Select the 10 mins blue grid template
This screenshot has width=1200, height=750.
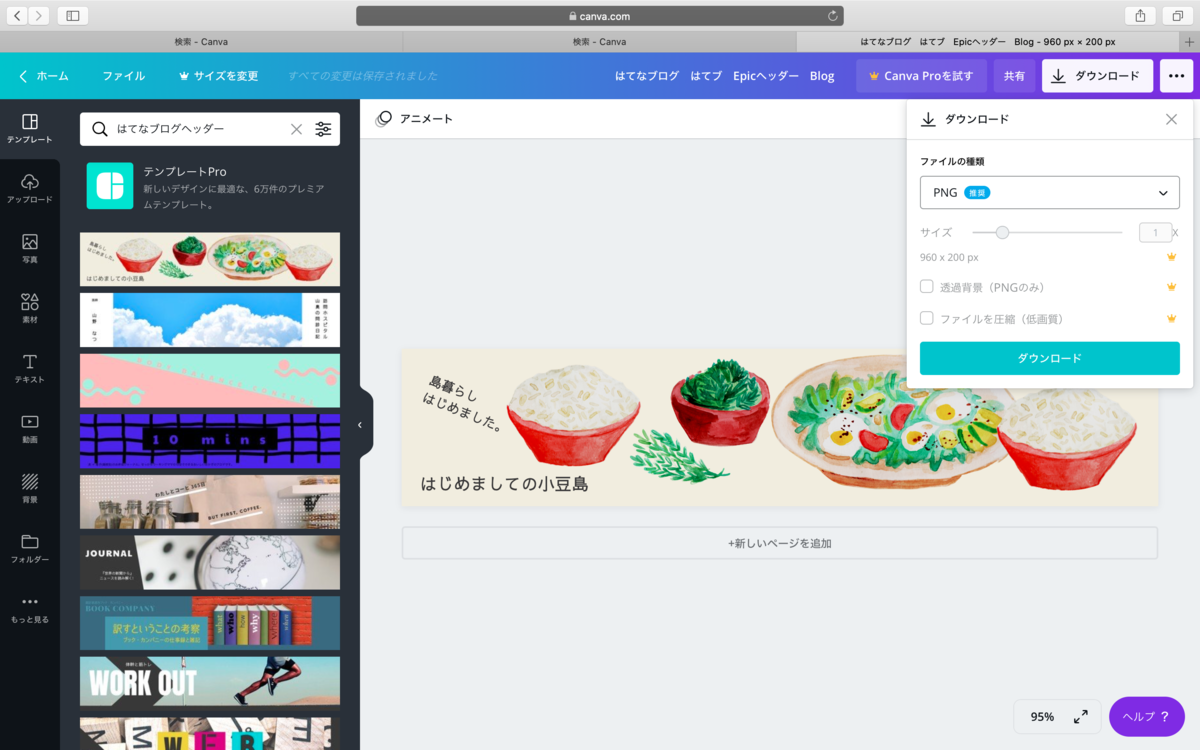[210, 441]
